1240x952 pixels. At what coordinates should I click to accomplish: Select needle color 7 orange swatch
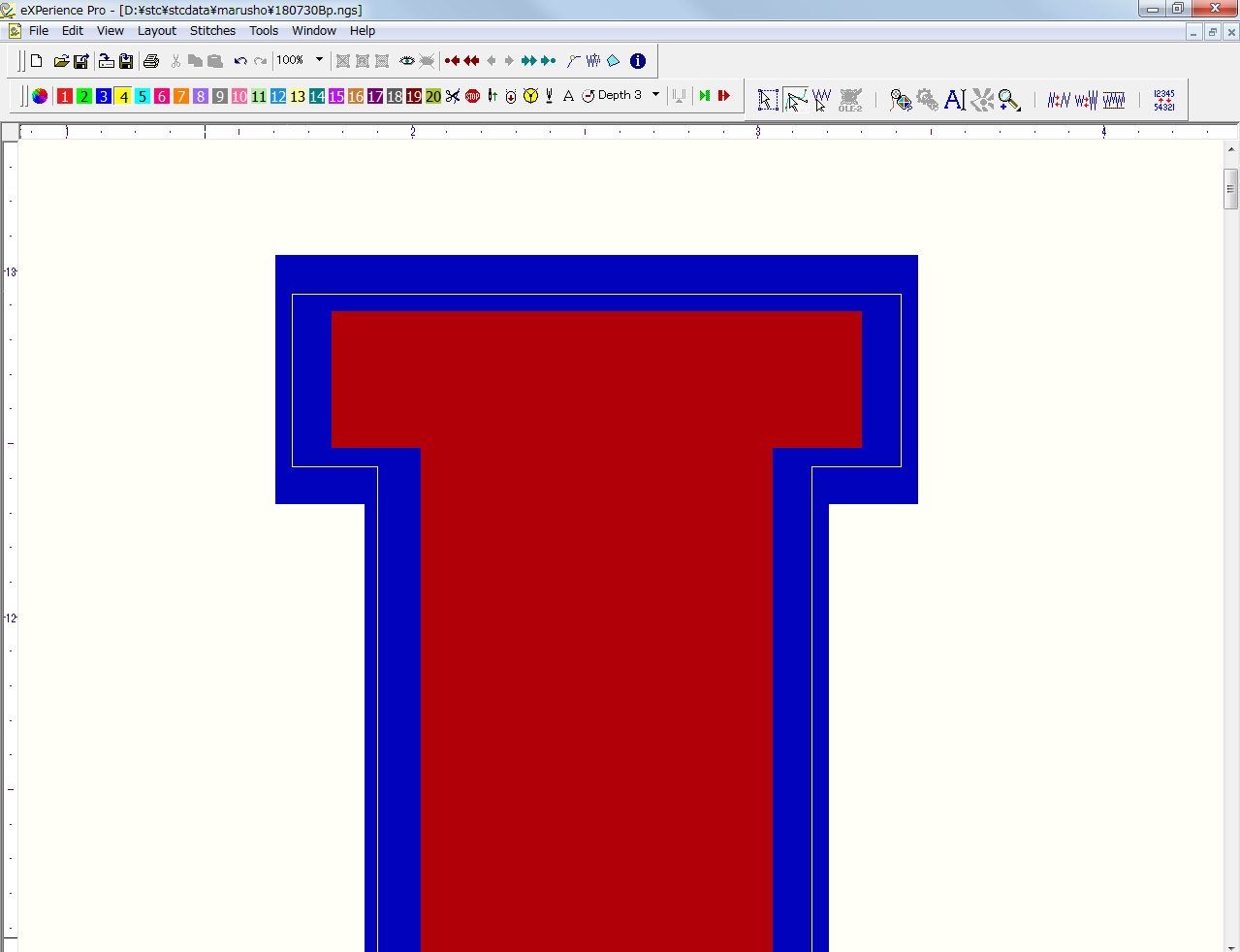[181, 96]
